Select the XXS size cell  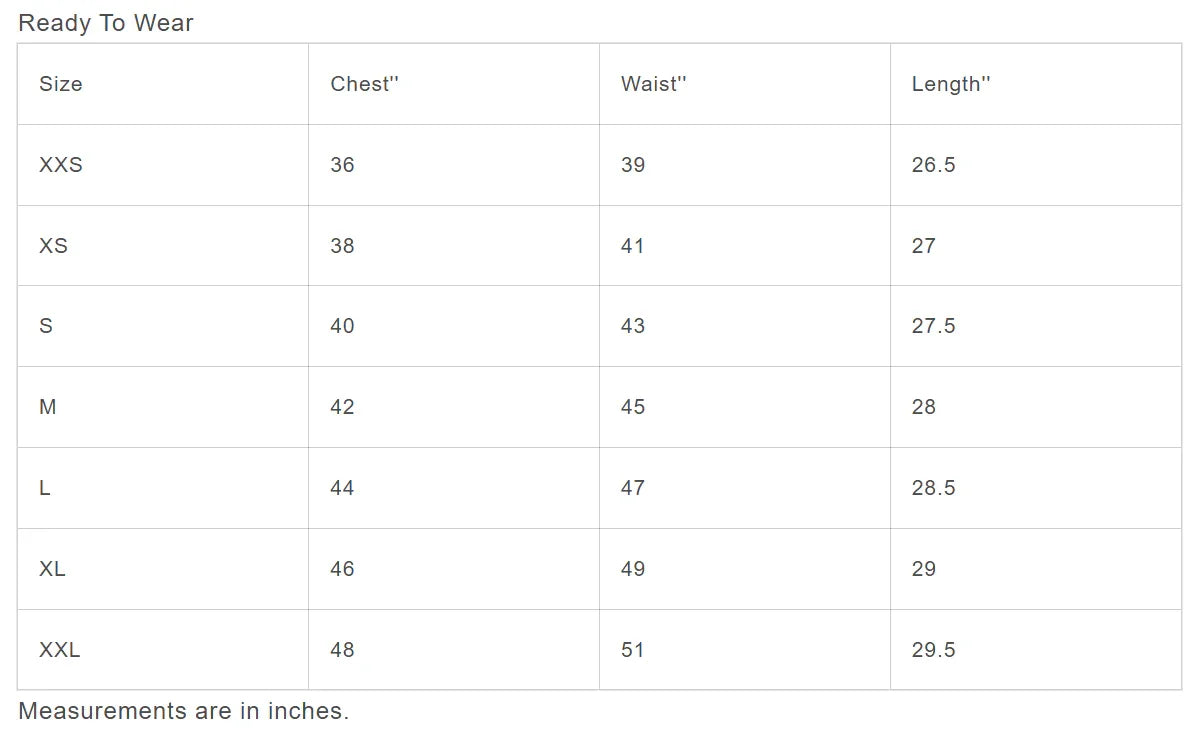pyautogui.click(x=61, y=165)
